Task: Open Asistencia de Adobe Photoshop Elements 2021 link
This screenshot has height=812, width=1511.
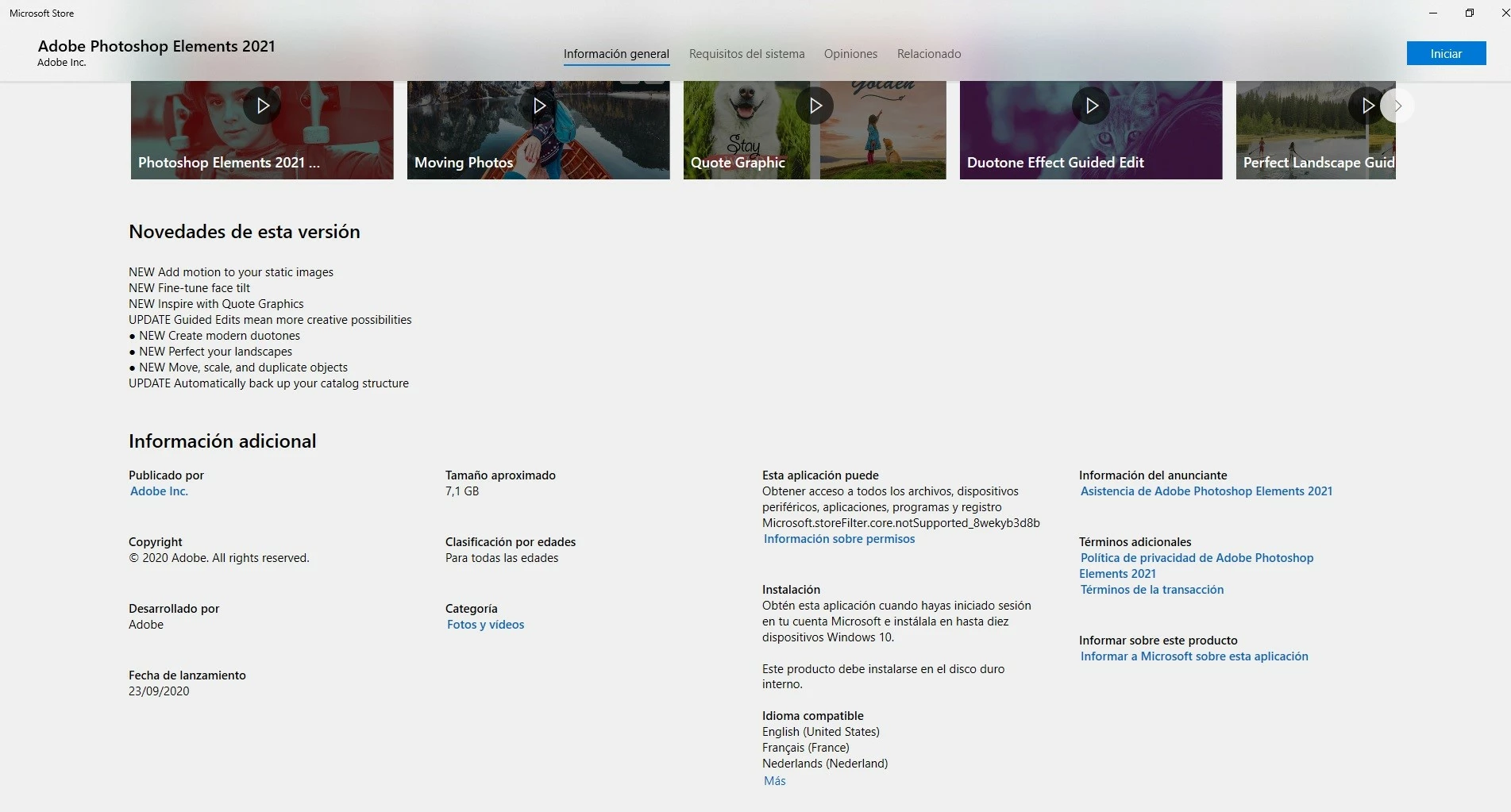Action: [x=1206, y=491]
